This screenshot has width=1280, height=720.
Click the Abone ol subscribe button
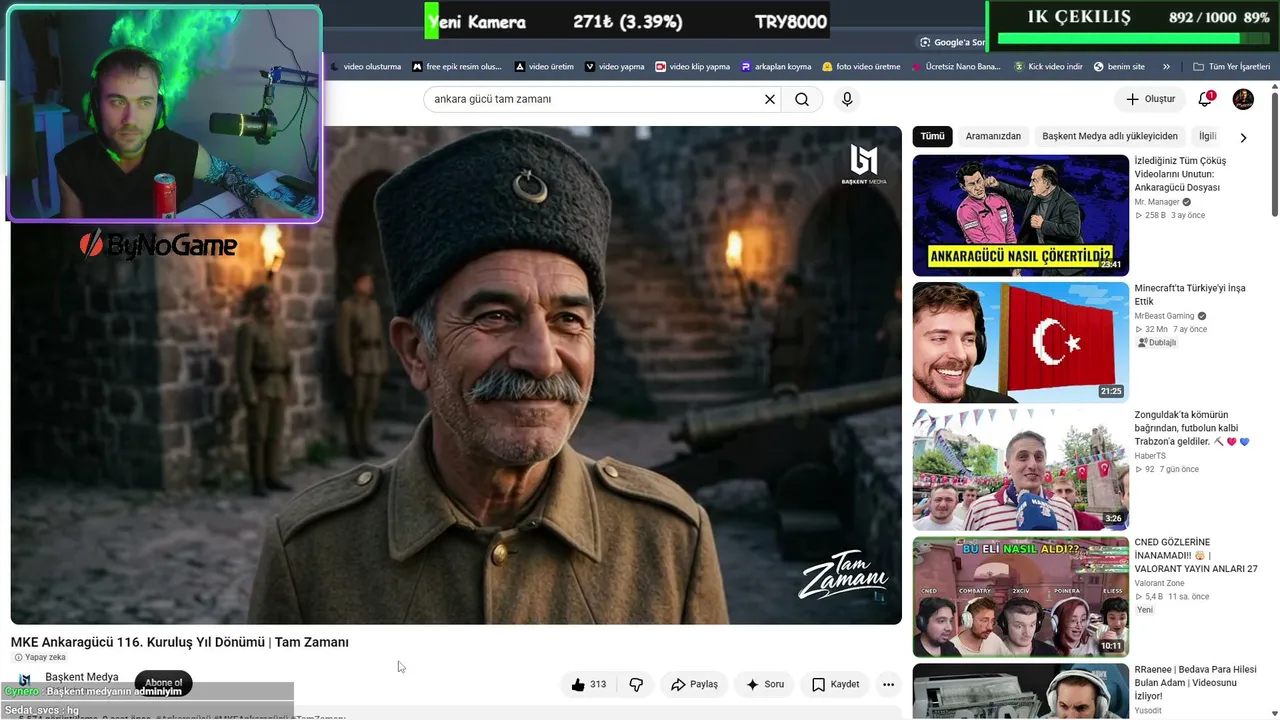[x=164, y=683]
